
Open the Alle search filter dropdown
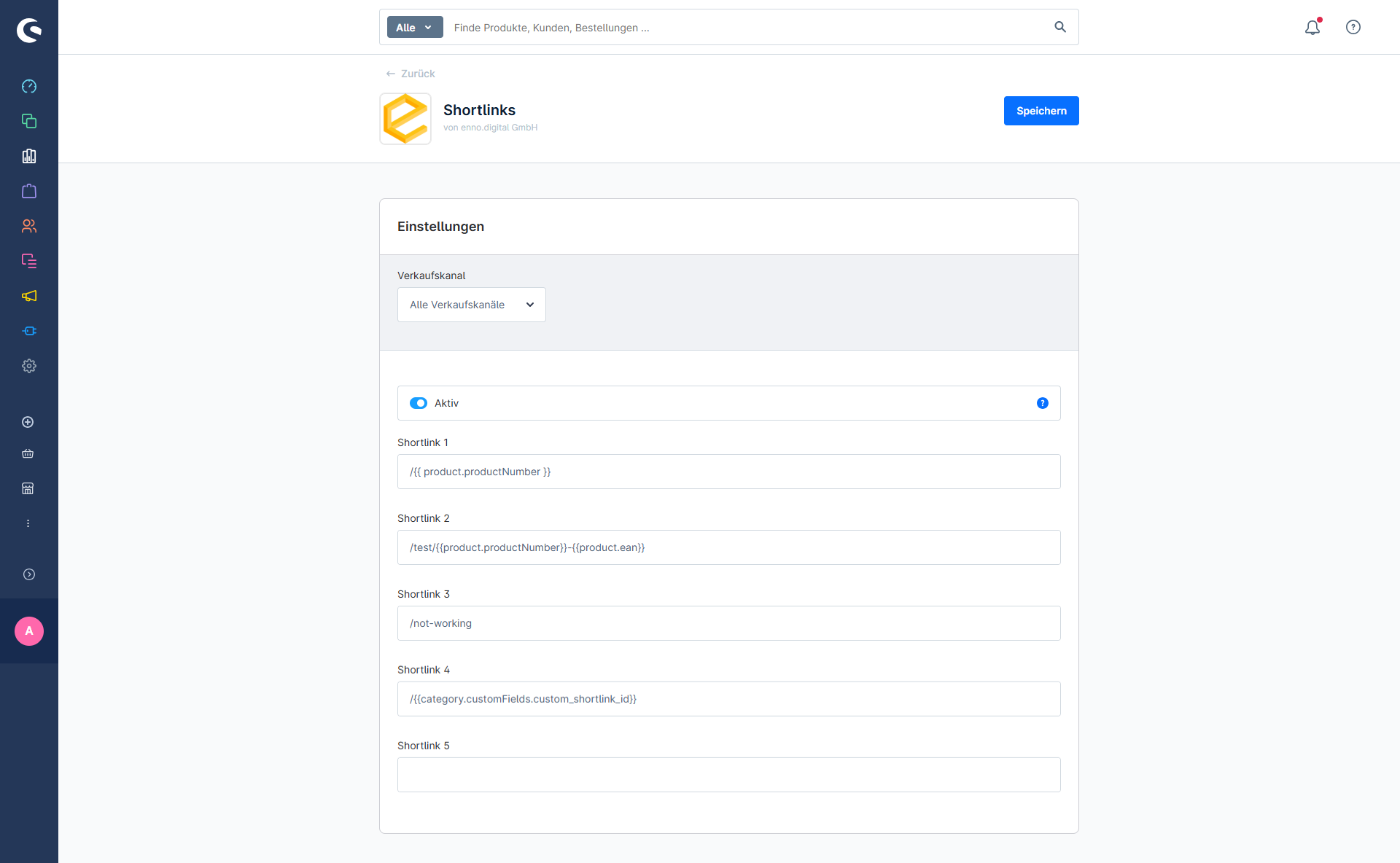(x=414, y=28)
